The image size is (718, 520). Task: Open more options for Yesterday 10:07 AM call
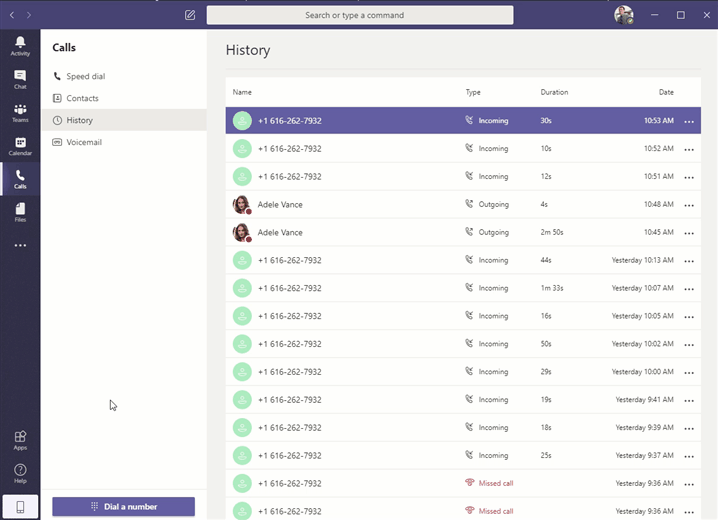click(x=689, y=289)
